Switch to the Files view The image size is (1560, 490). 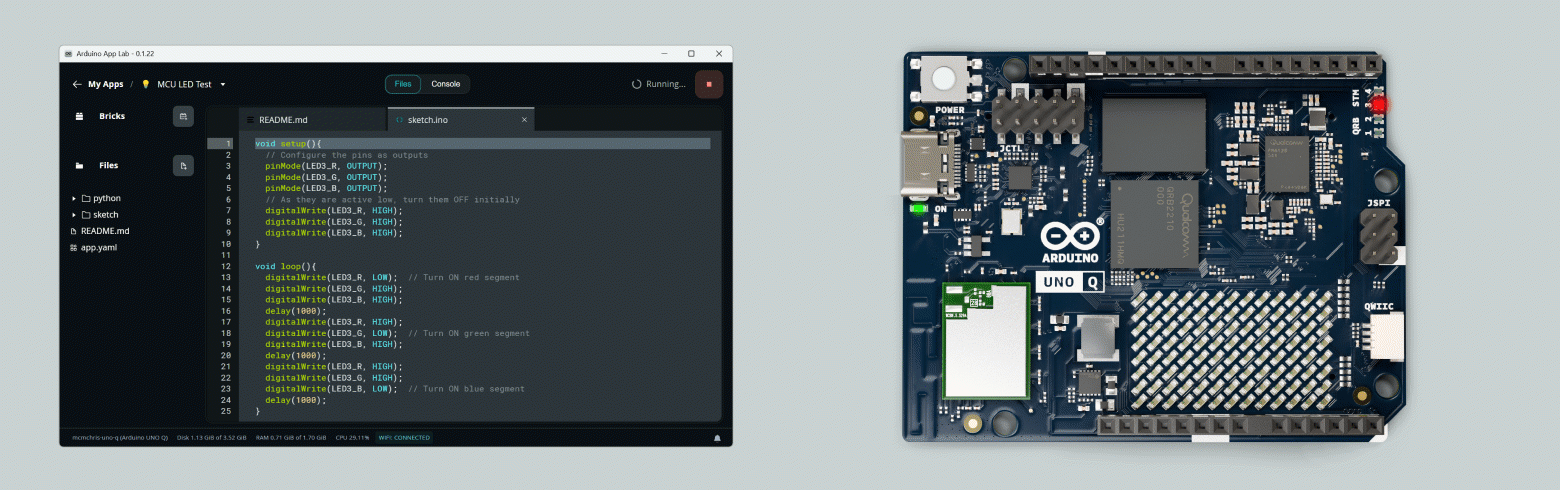tap(403, 84)
